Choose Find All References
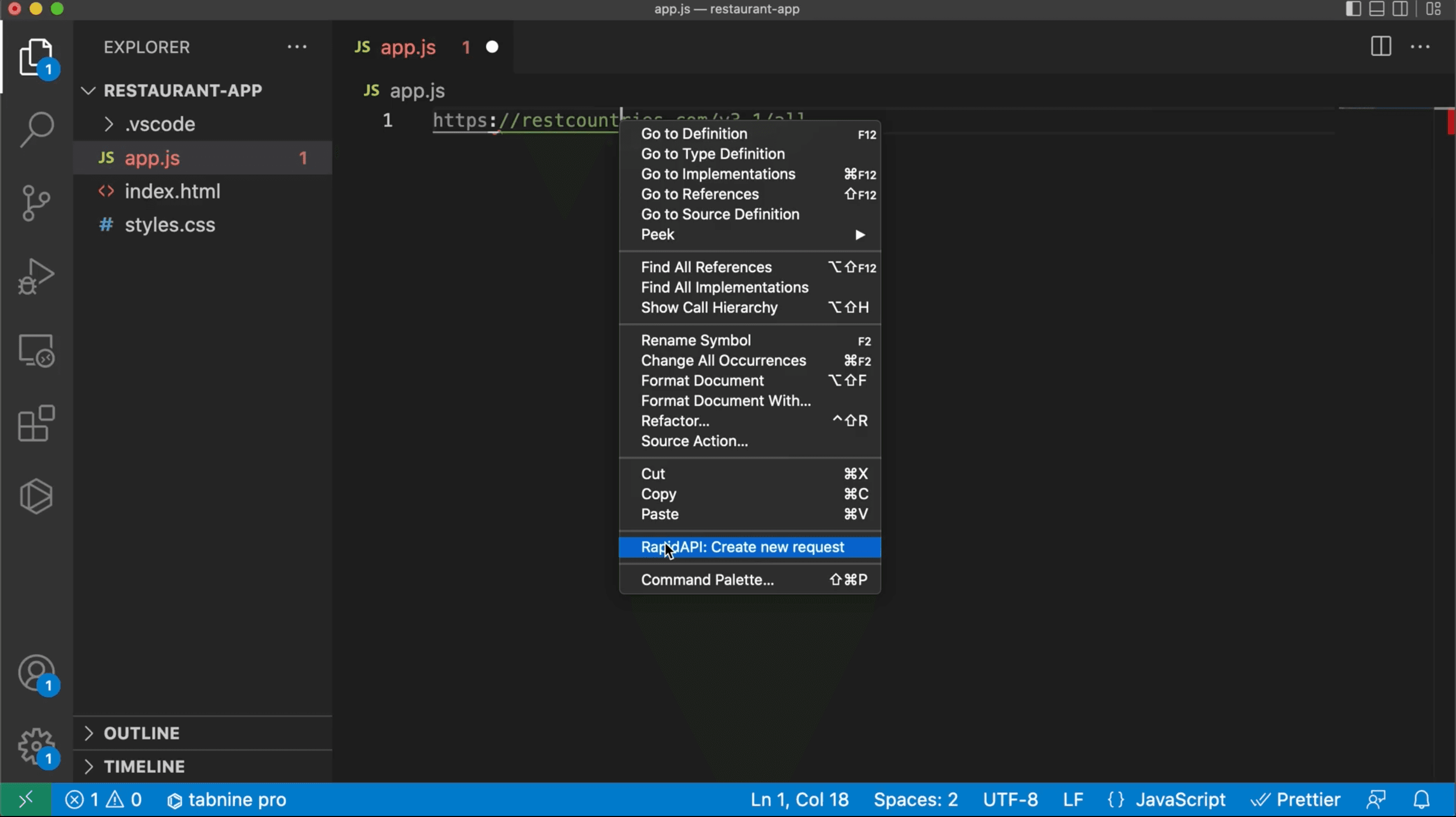This screenshot has width=1456, height=817. point(750,267)
